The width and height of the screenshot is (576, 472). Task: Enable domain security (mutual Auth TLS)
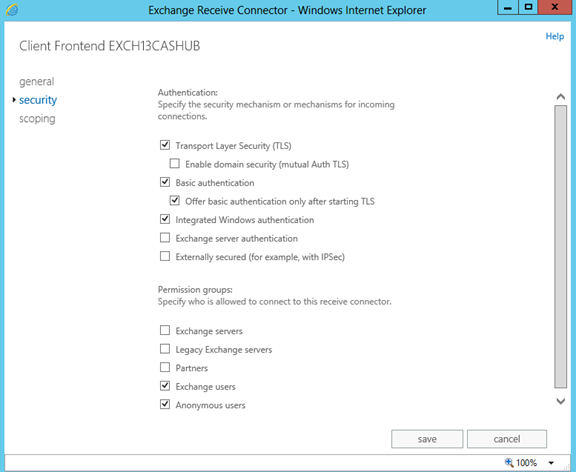coord(174,163)
